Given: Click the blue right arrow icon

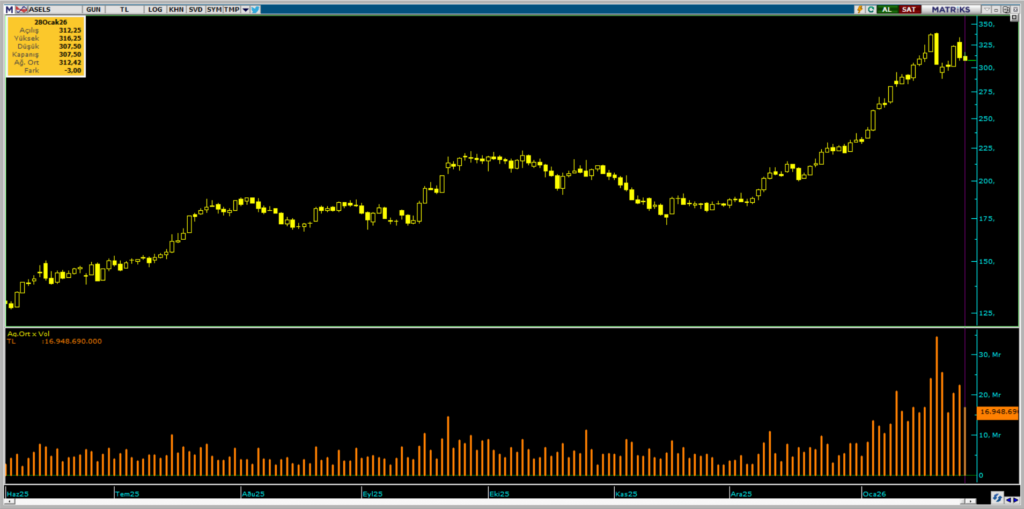Looking at the screenshot, I should pyautogui.click(x=1016, y=500).
